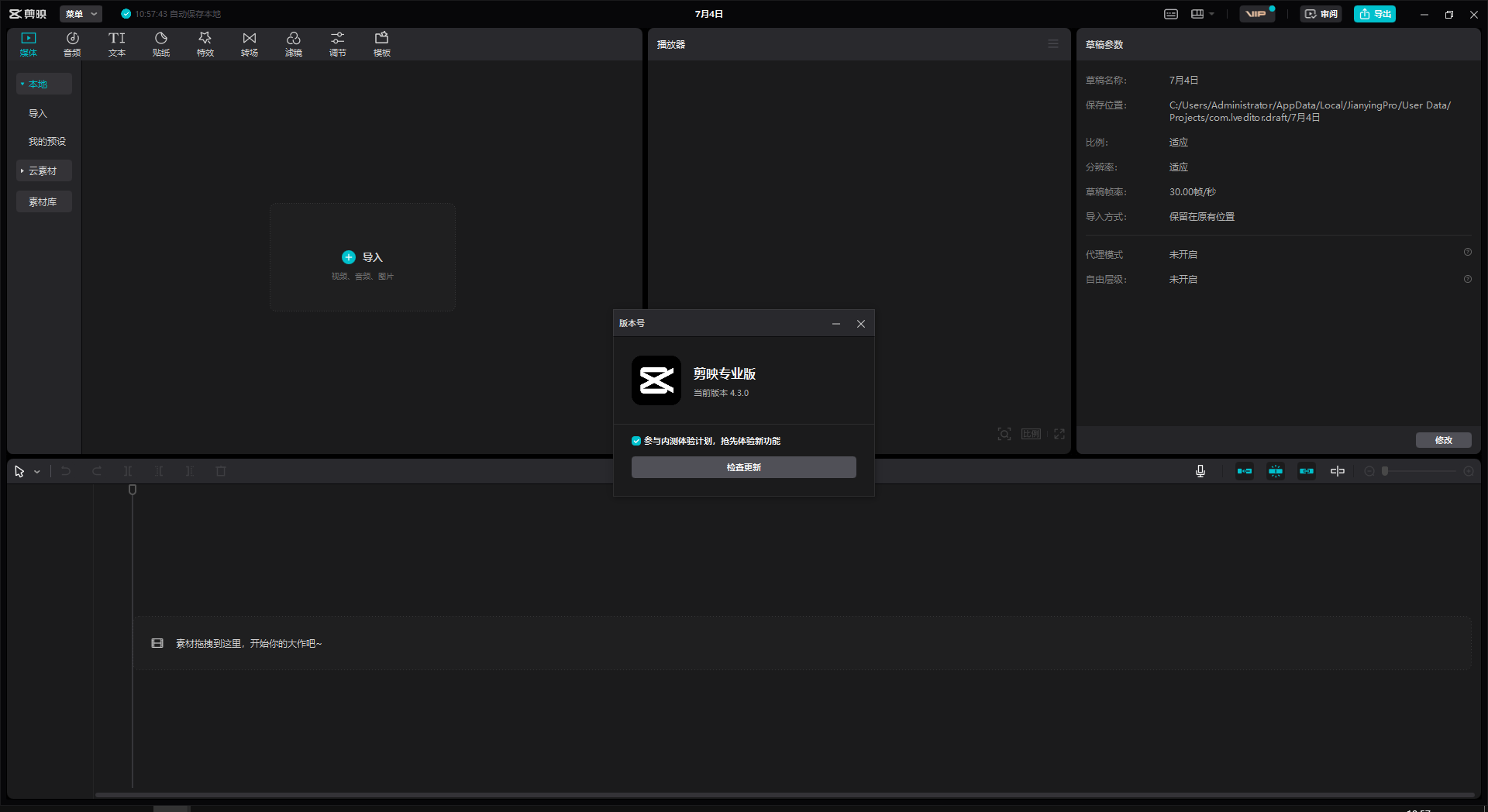Click the delete-left trim icon
This screenshot has width=1488, height=812.
[160, 471]
